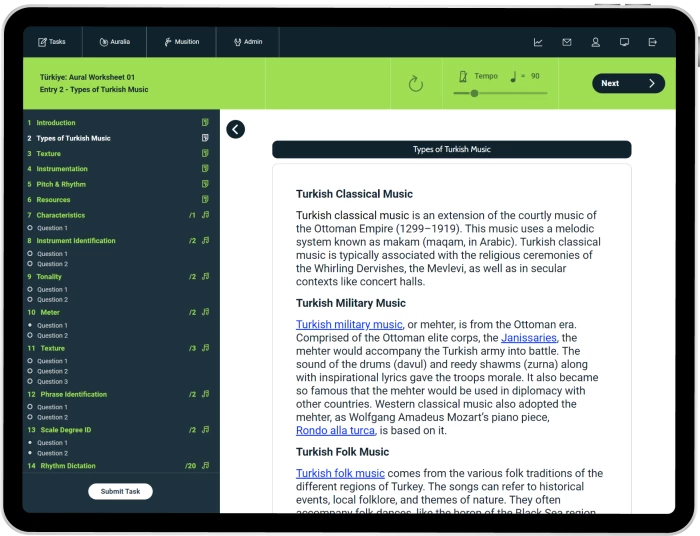
Task: Click the Tempo slider handle
Action: coord(474,93)
